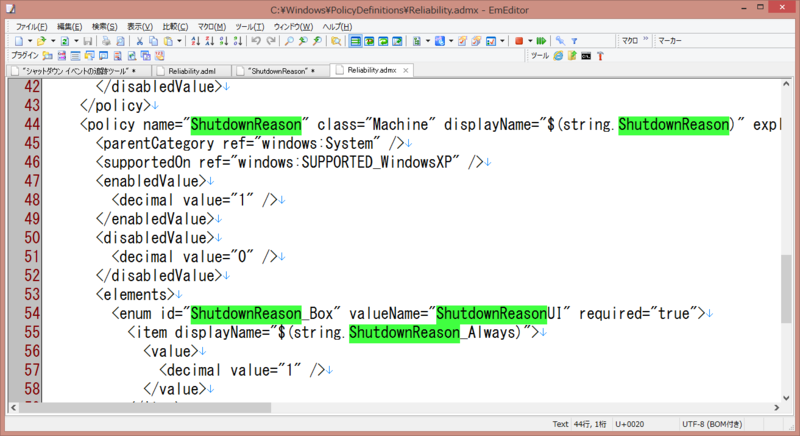The image size is (800, 436).
Task: Click the Text mode status bar entry
Action: point(560,424)
